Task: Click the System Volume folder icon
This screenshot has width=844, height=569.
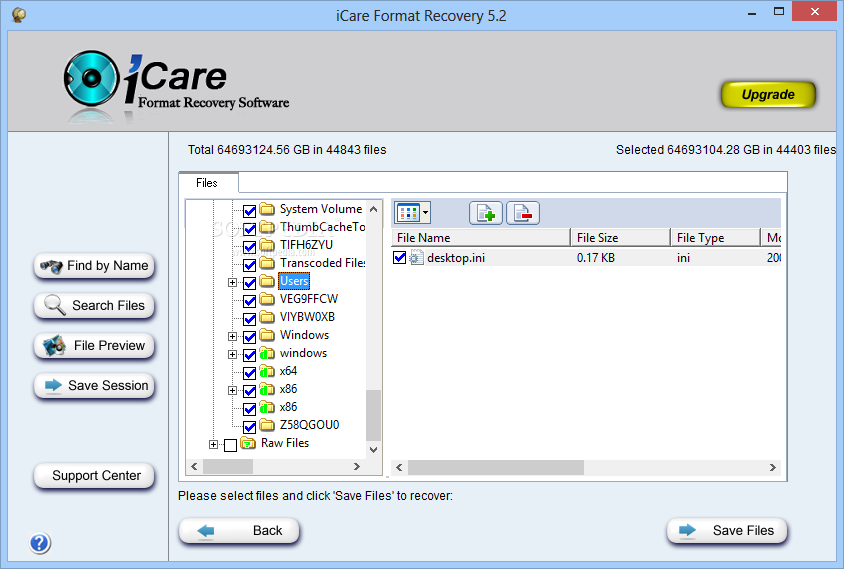Action: click(266, 208)
